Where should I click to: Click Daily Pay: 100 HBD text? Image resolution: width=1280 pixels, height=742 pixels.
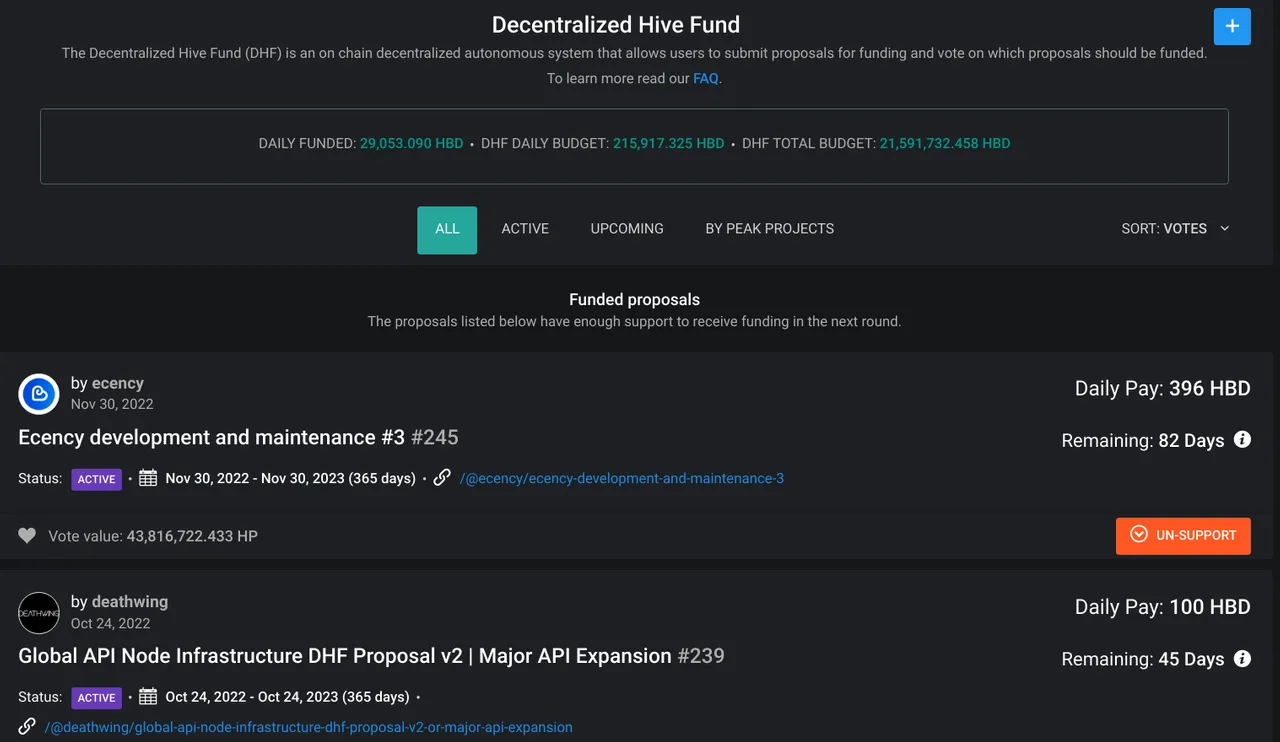point(1163,607)
